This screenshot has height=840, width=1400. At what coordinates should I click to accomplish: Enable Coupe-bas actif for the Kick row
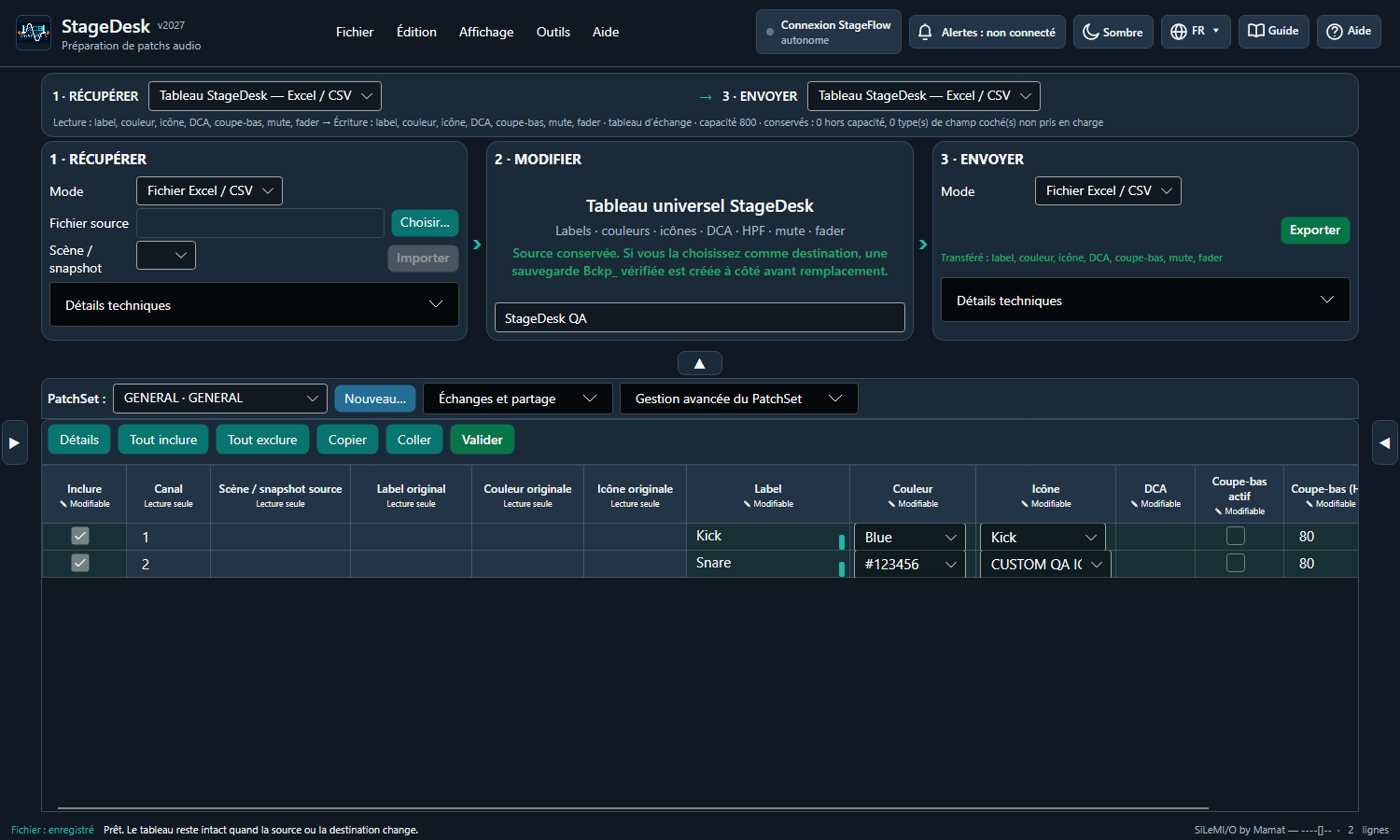click(x=1236, y=536)
